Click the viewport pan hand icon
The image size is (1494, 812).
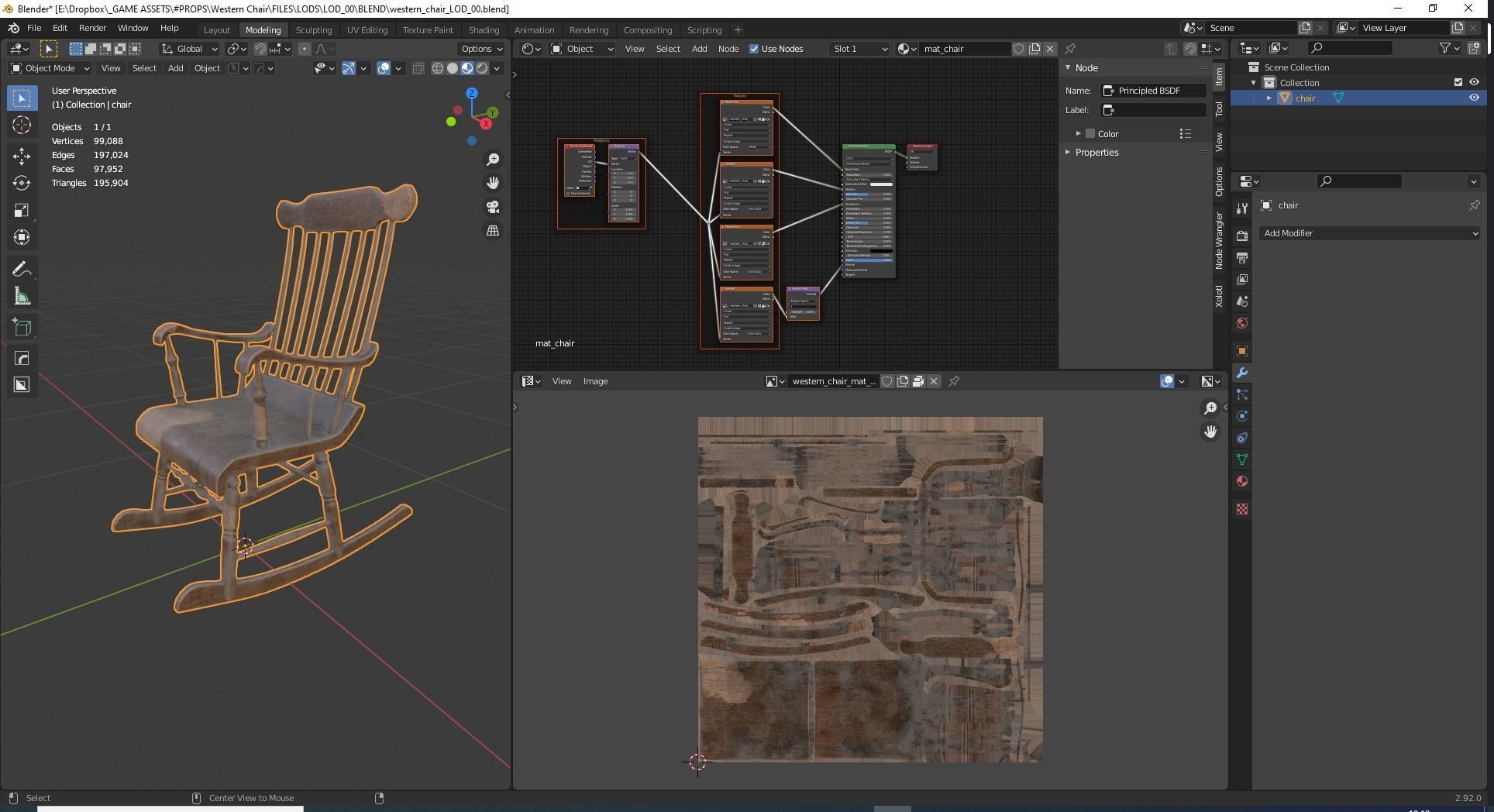(x=493, y=183)
